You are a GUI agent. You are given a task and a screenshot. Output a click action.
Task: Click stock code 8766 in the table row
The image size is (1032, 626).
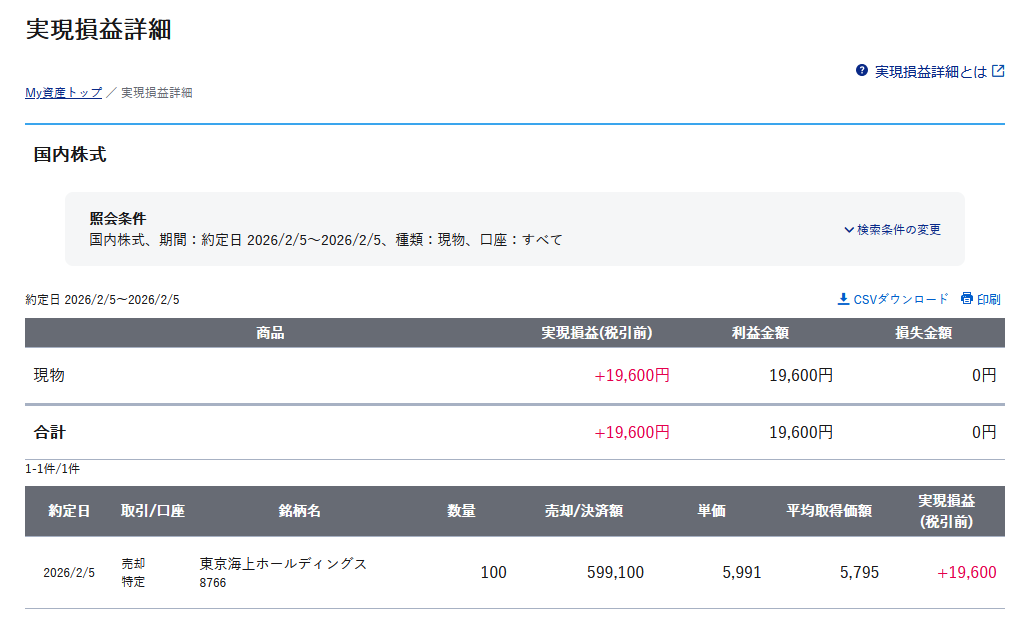213,583
